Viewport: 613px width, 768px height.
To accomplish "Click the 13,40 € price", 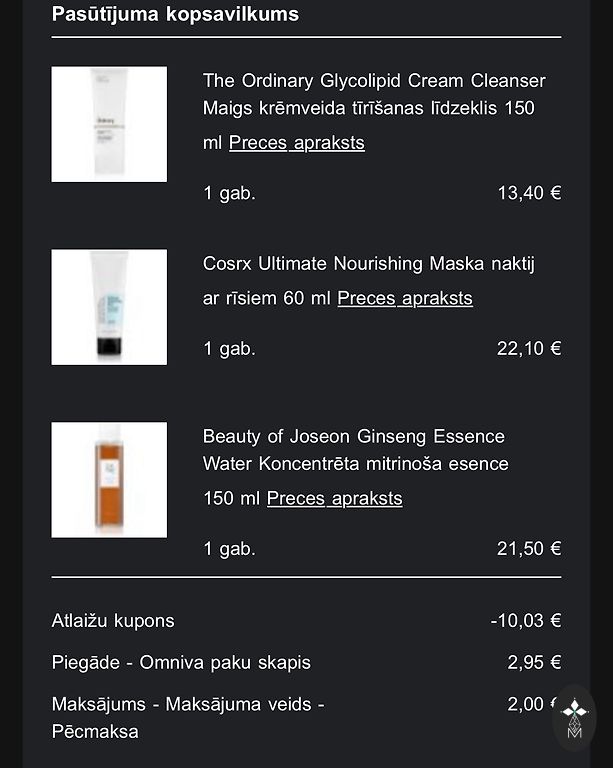I will pyautogui.click(x=529, y=193).
